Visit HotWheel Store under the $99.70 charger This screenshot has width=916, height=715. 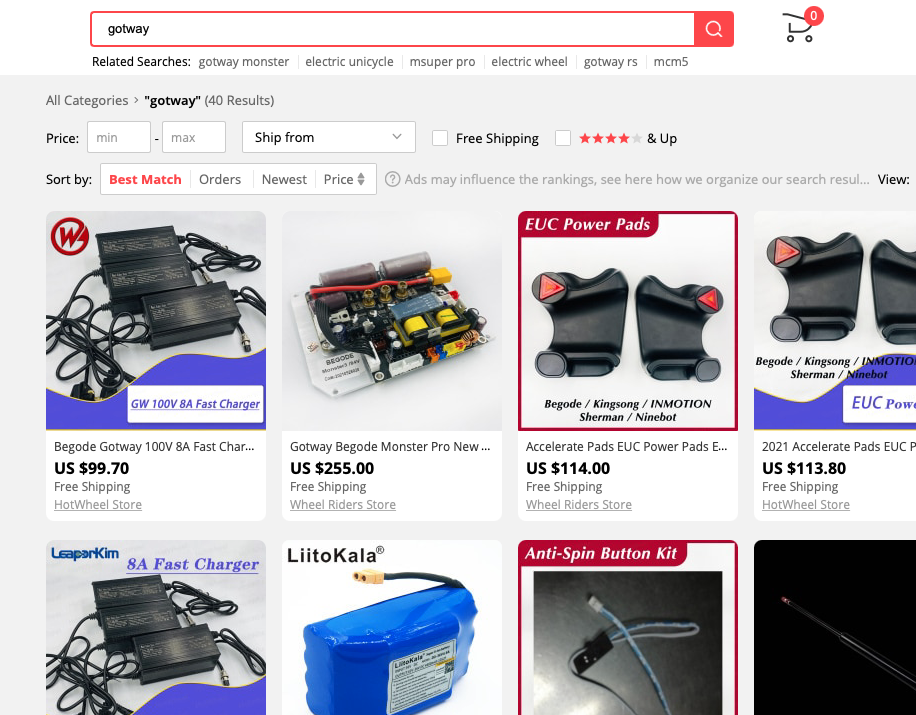pos(98,505)
